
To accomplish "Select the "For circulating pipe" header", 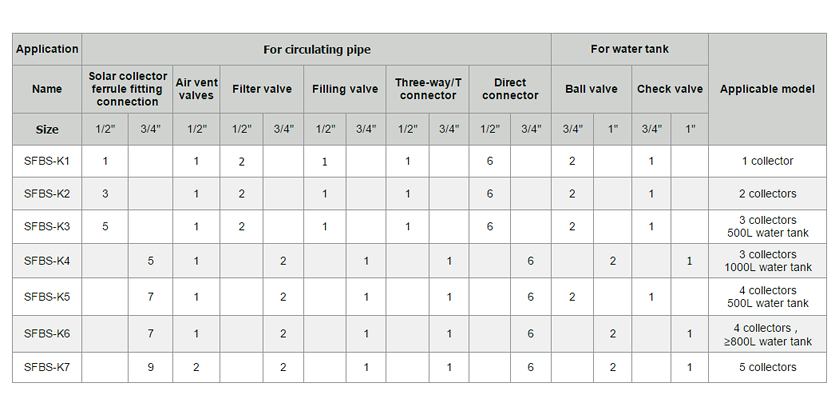I will point(316,49).
